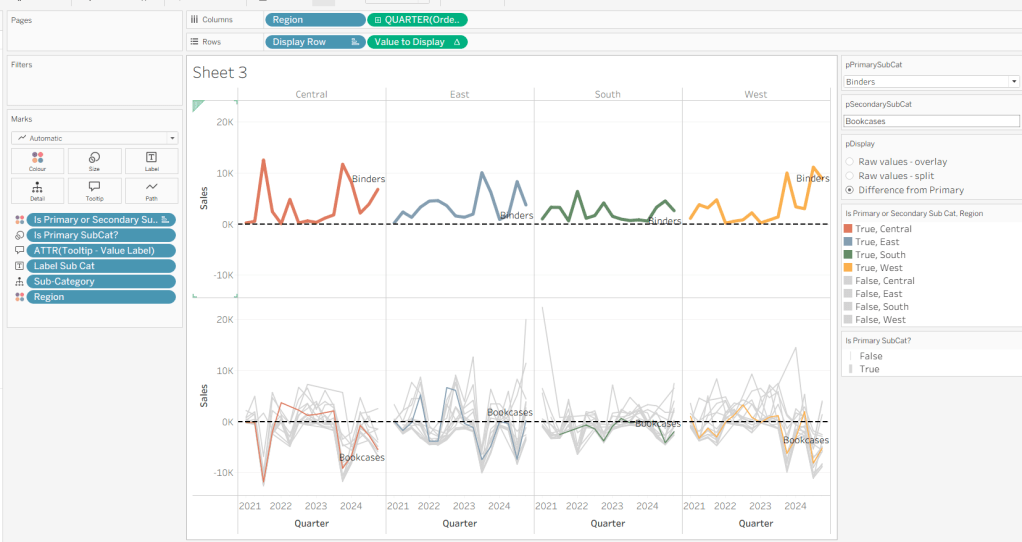Click the Detail marks button
The width and height of the screenshot is (1022, 542).
pos(37,191)
